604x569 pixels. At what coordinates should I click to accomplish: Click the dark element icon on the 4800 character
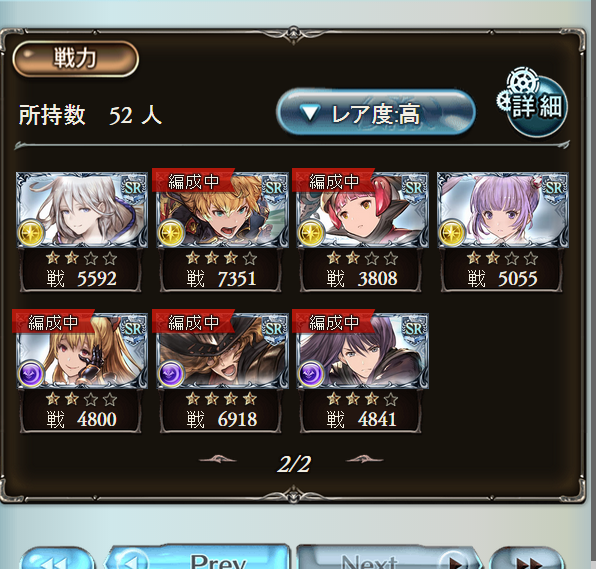pos(31,373)
